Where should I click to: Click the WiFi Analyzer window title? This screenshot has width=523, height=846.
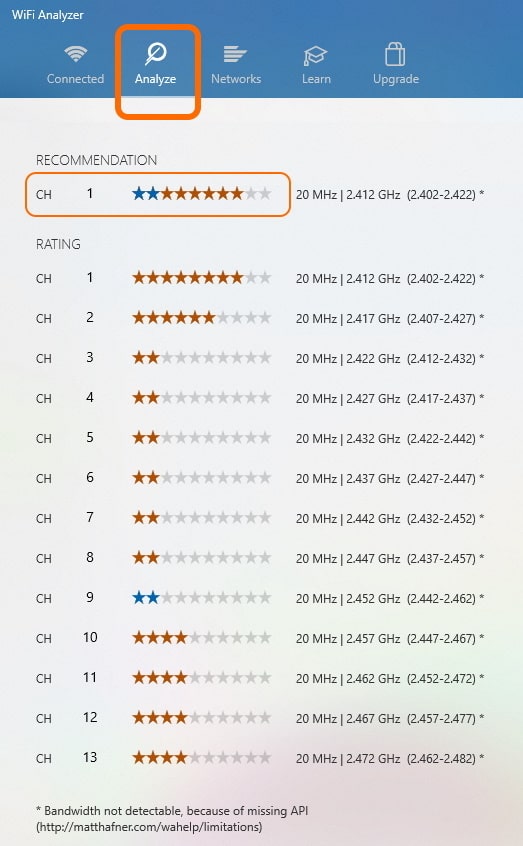coord(47,15)
